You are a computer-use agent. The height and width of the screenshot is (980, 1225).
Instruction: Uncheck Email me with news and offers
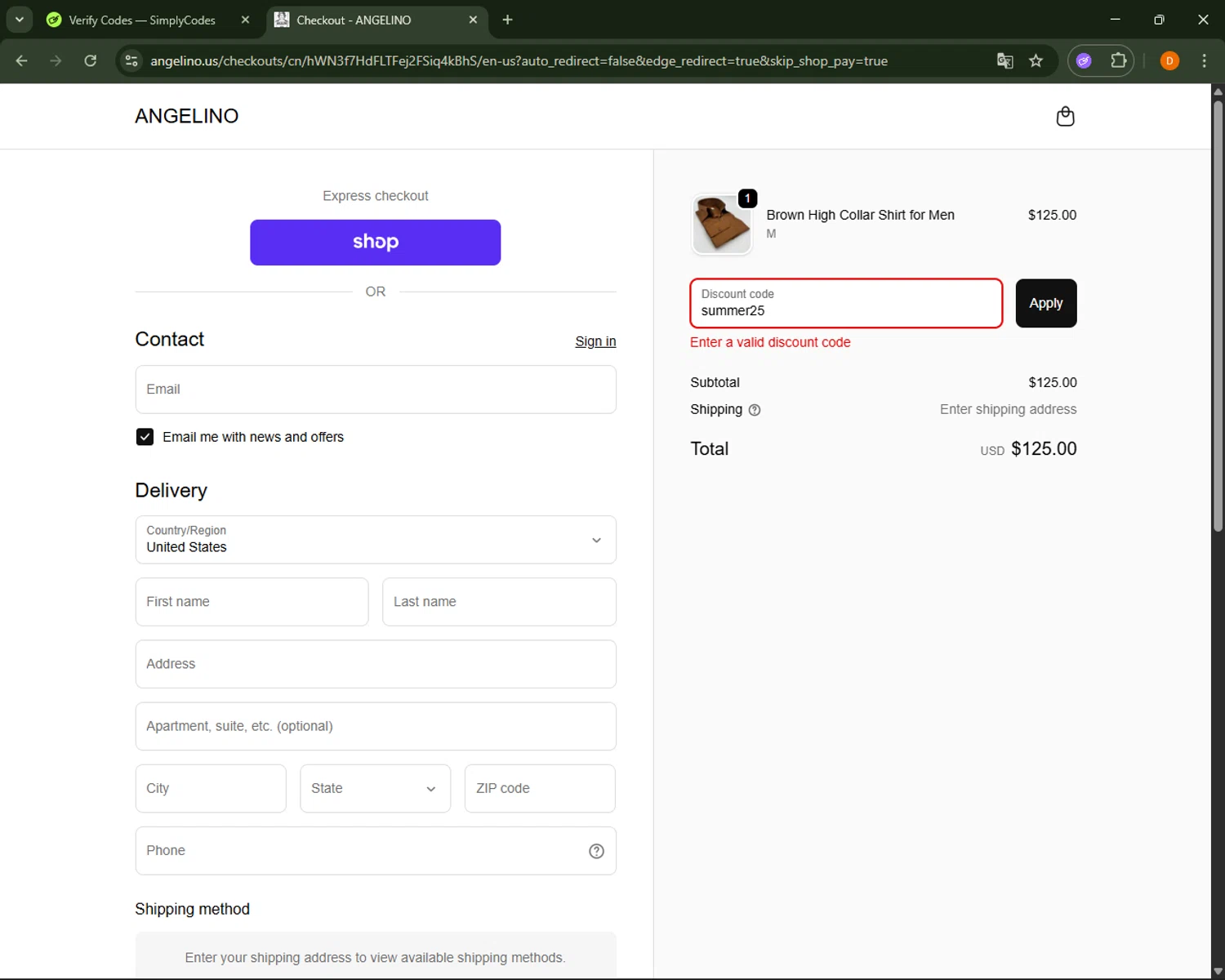coord(145,437)
